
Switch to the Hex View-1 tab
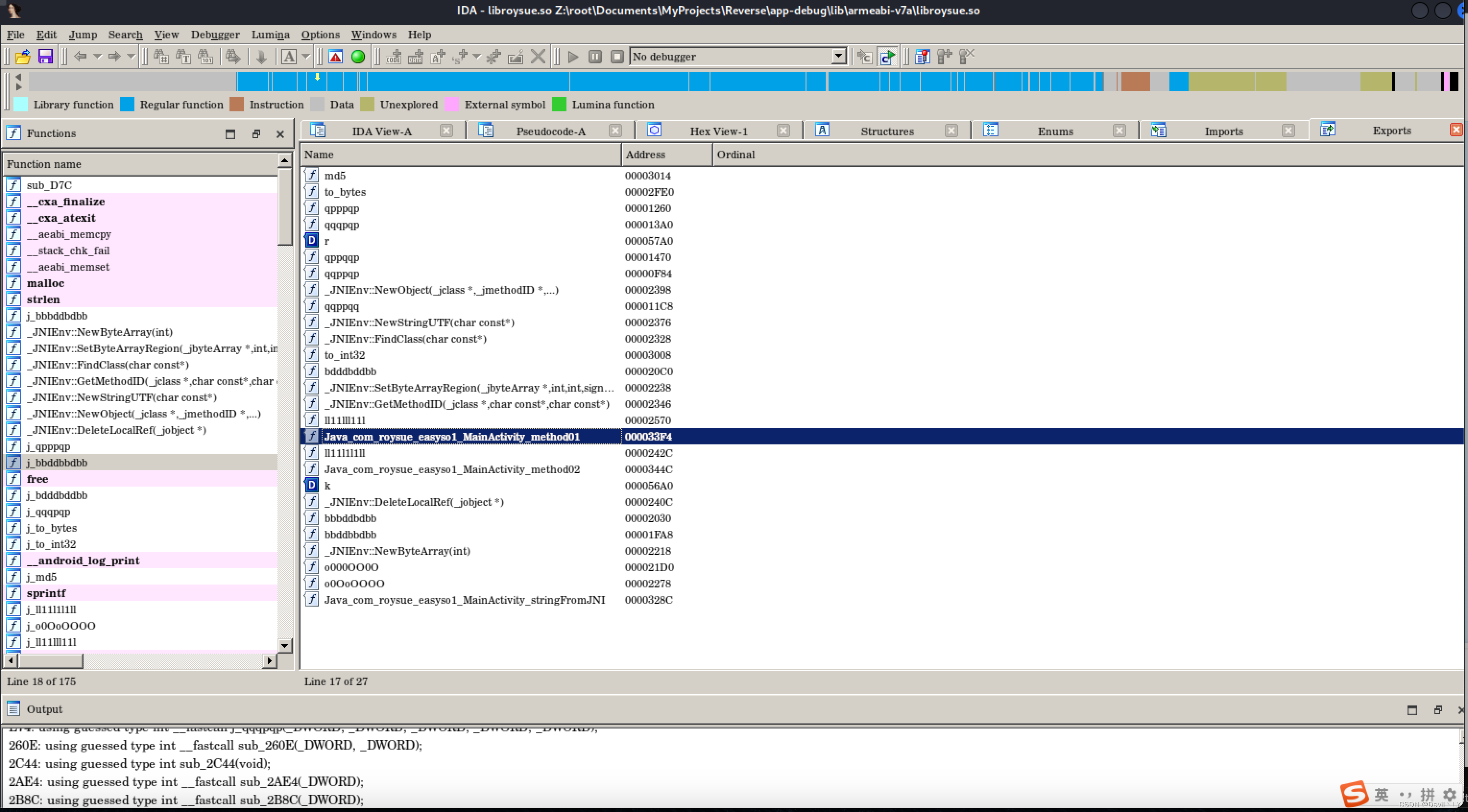click(719, 131)
